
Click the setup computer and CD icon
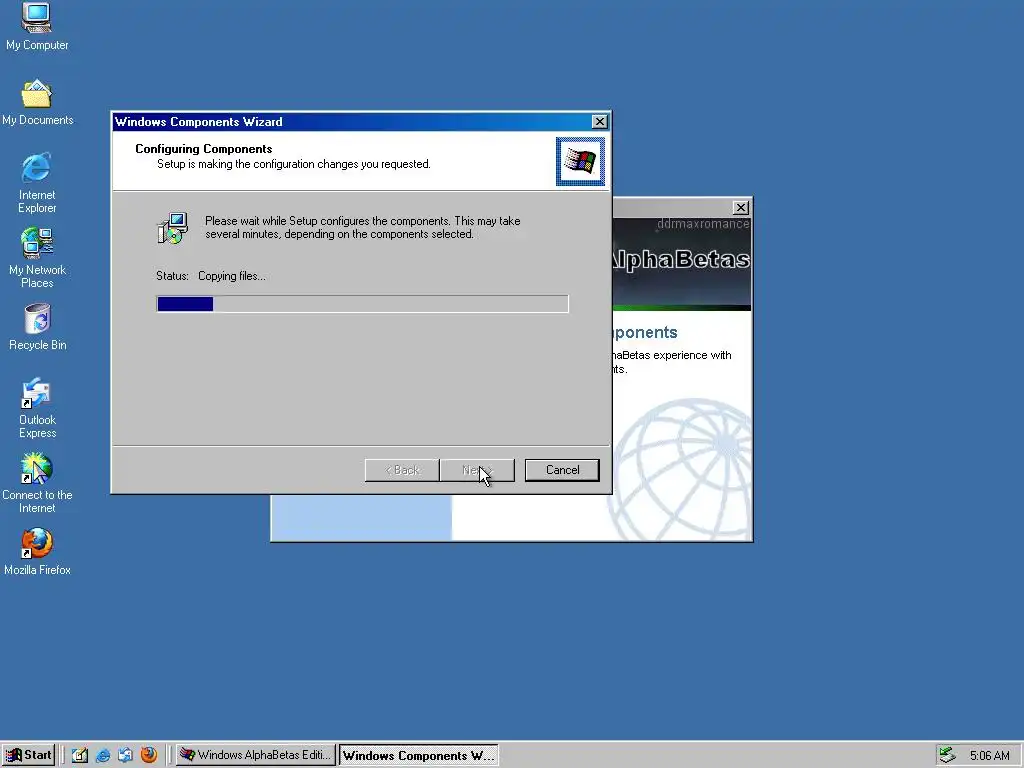coord(172,228)
